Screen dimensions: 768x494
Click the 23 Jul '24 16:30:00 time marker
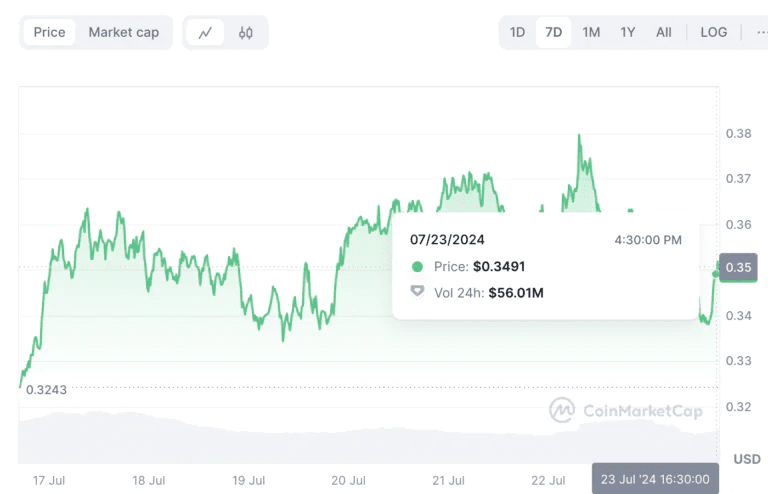click(x=655, y=479)
